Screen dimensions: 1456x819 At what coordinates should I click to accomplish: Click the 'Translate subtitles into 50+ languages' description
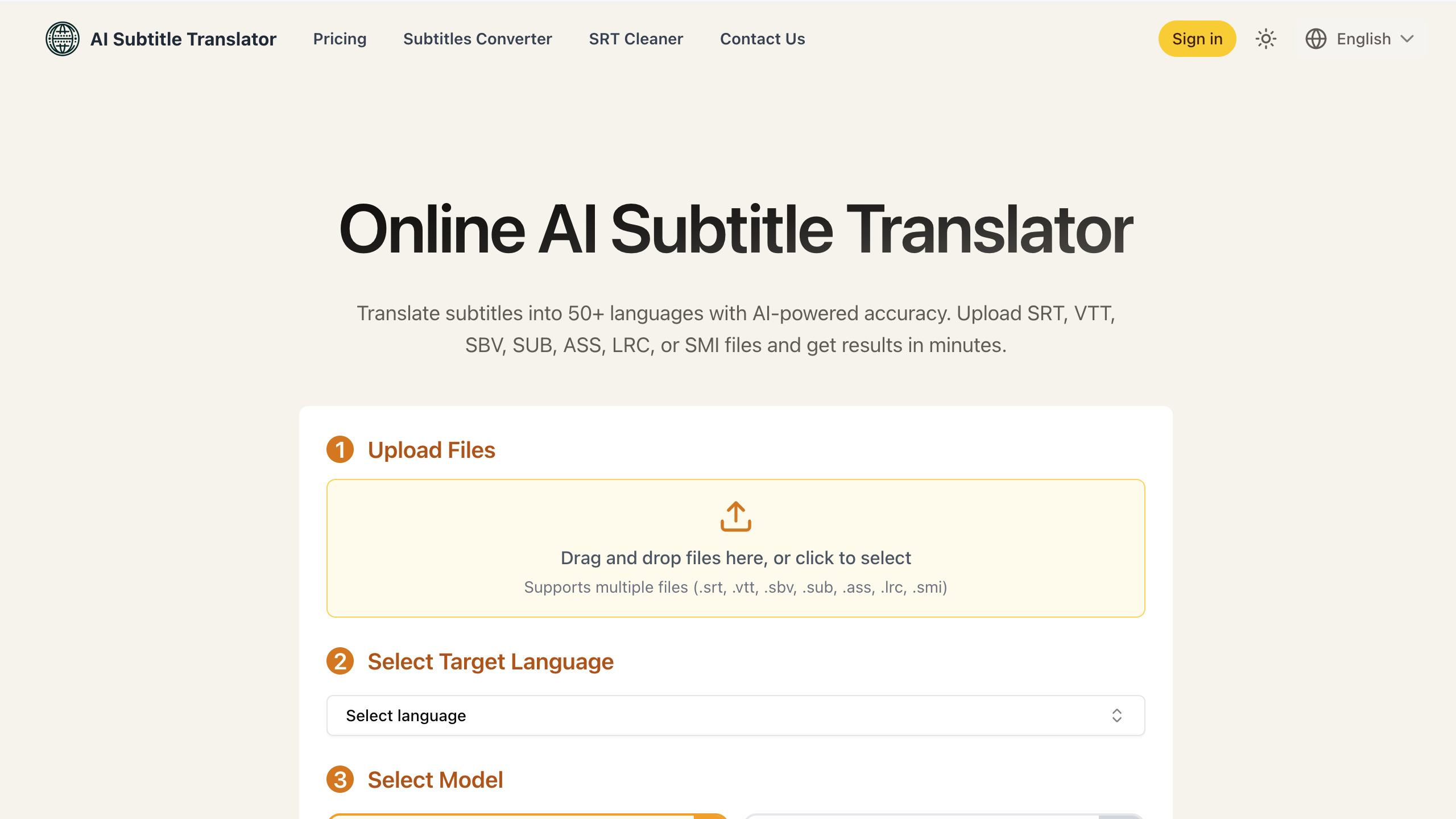736,329
